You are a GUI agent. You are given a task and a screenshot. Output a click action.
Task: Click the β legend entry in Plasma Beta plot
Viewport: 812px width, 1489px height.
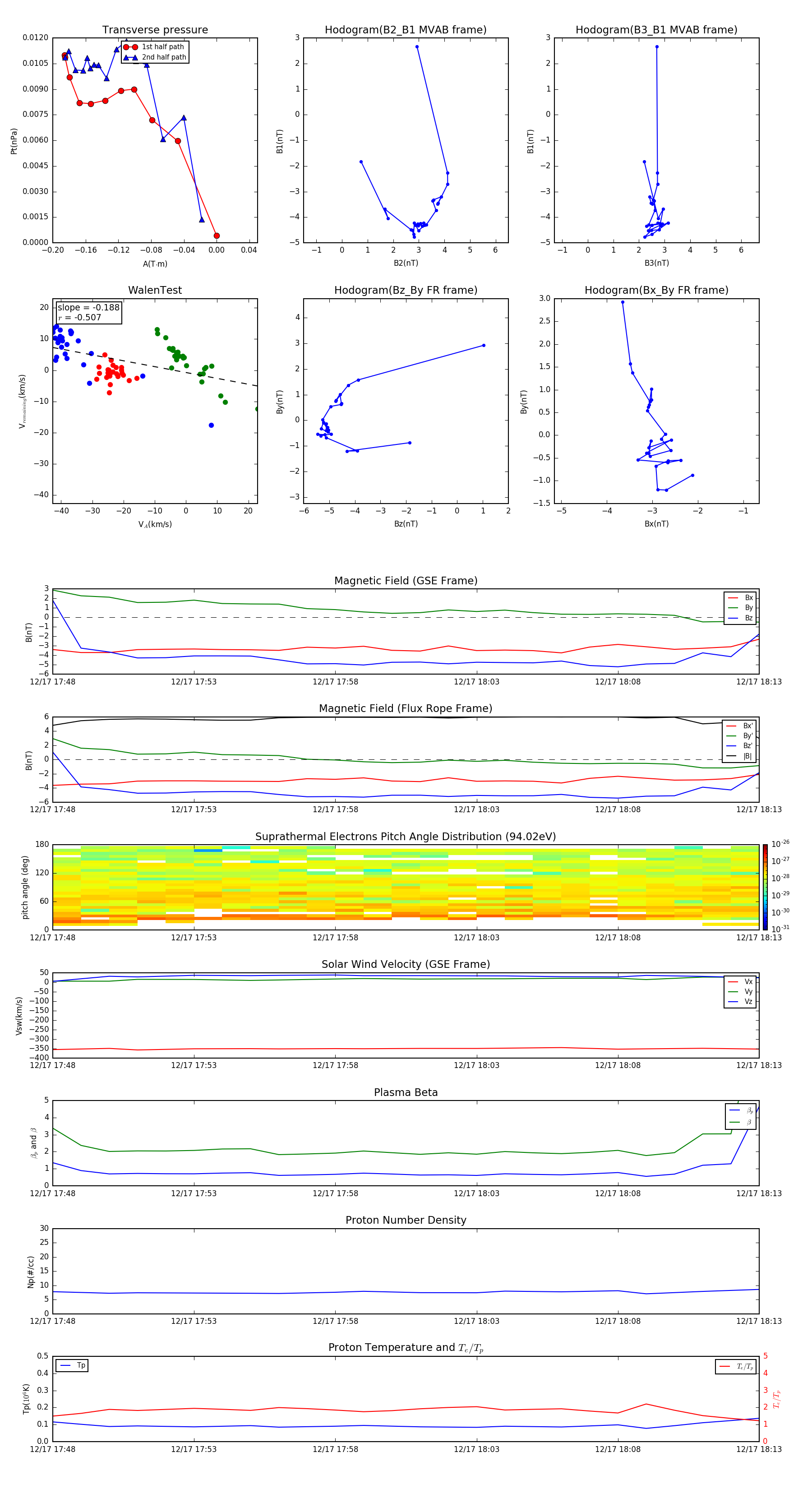(x=740, y=1122)
